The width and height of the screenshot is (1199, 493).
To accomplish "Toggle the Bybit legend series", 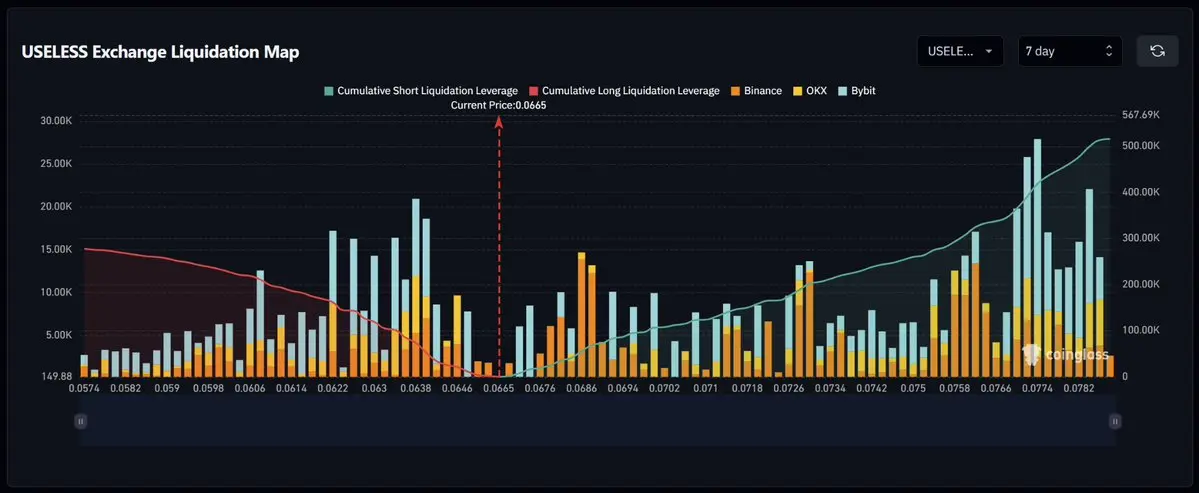I will [x=857, y=91].
